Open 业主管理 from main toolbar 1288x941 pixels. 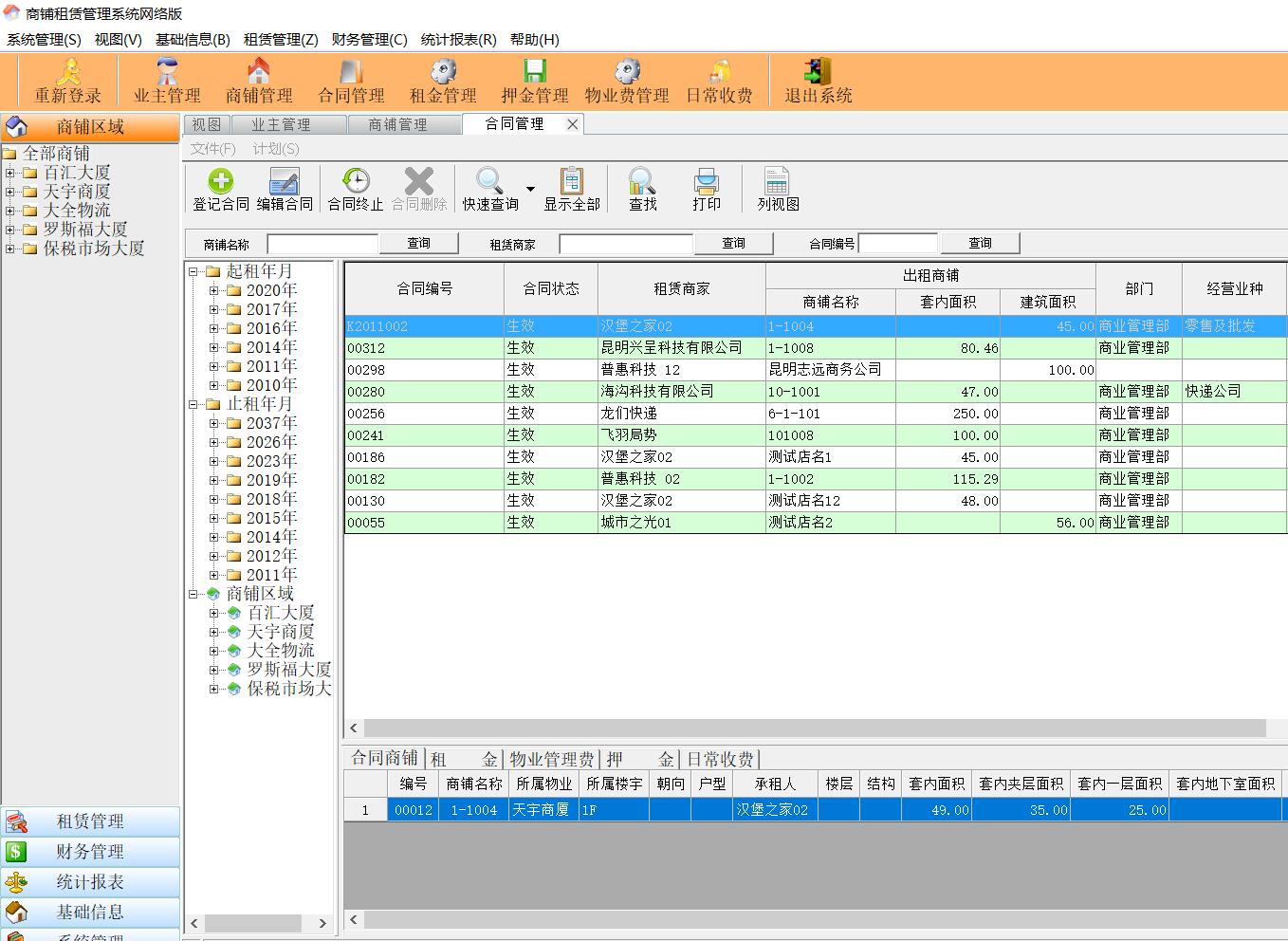pyautogui.click(x=167, y=82)
